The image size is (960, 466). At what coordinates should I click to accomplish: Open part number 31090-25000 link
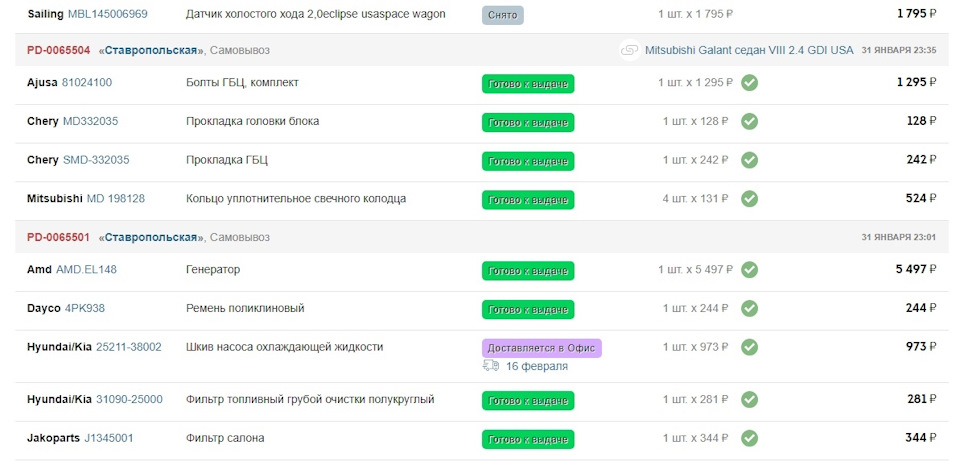click(x=129, y=399)
